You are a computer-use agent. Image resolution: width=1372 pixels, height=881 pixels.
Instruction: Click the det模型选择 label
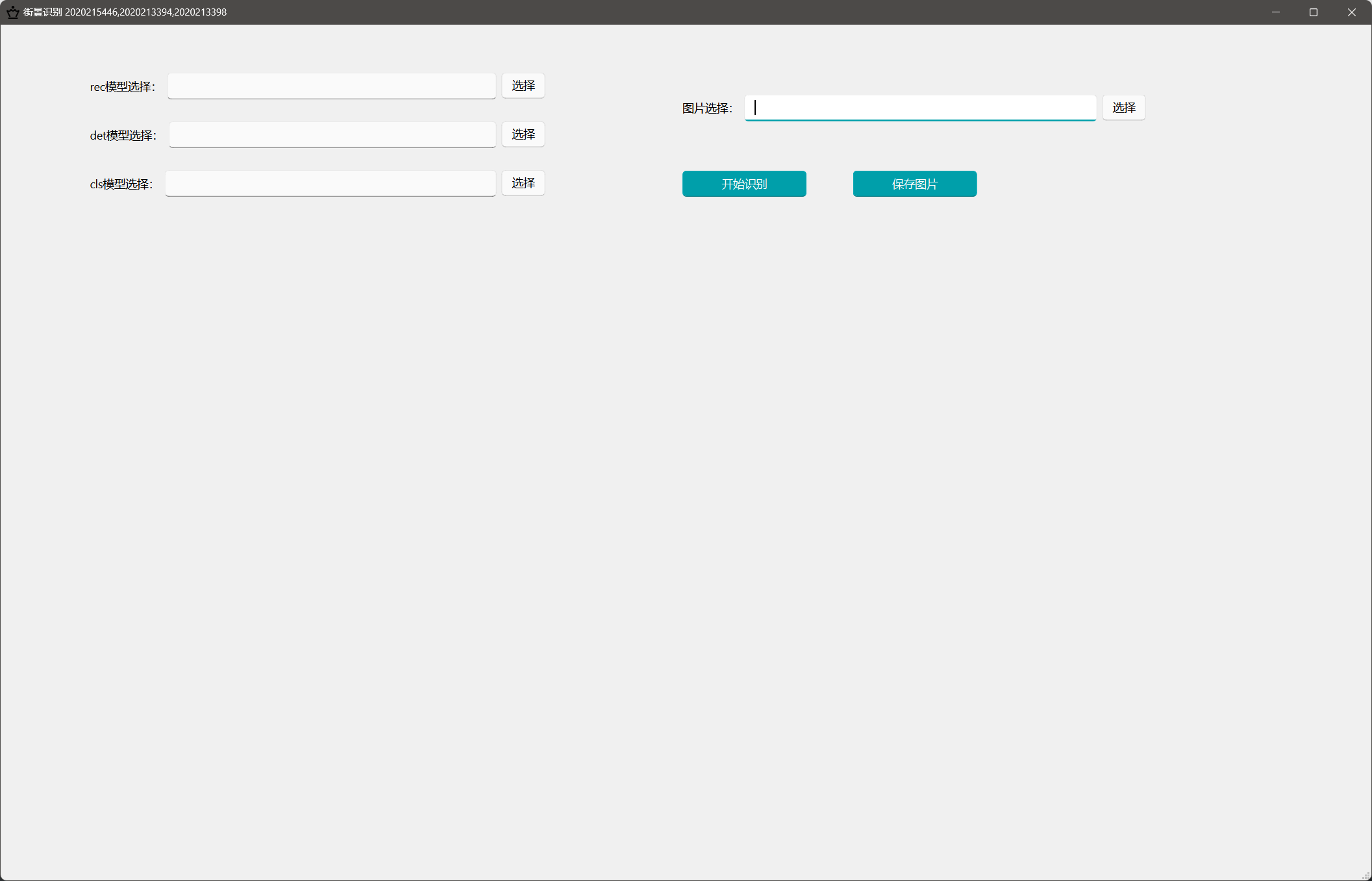click(123, 136)
